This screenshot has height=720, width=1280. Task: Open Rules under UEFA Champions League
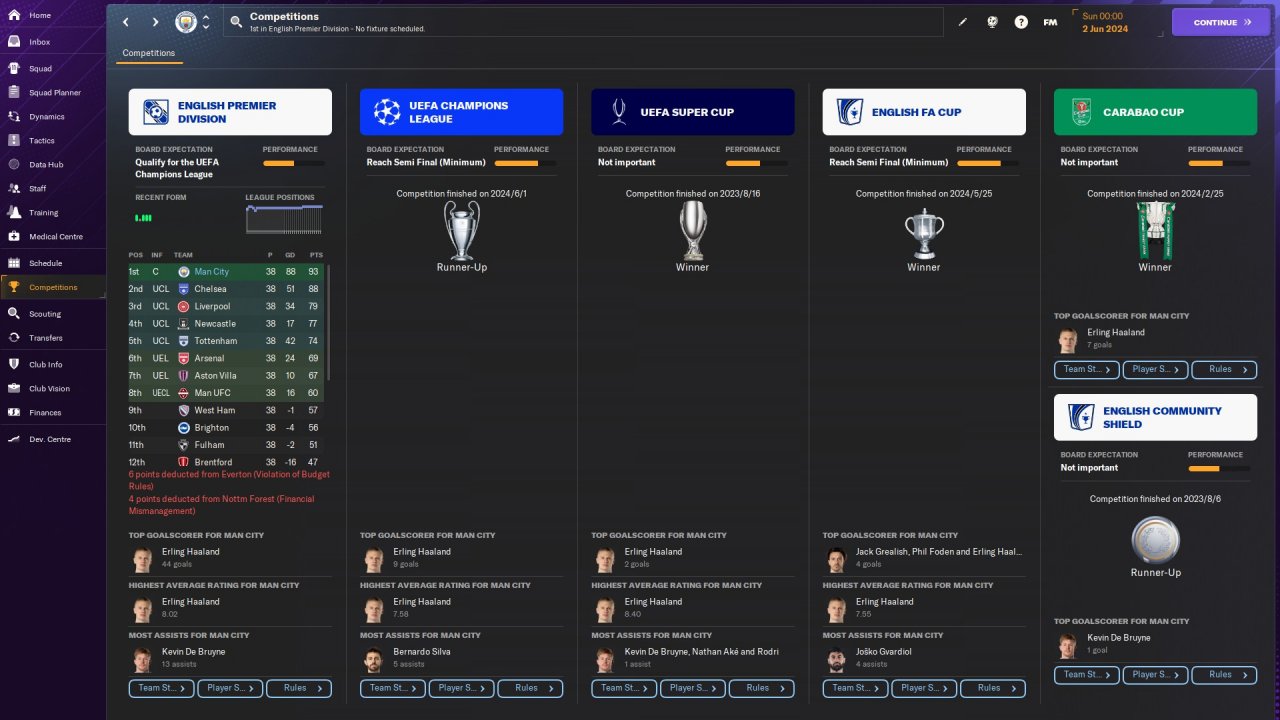tap(530, 688)
